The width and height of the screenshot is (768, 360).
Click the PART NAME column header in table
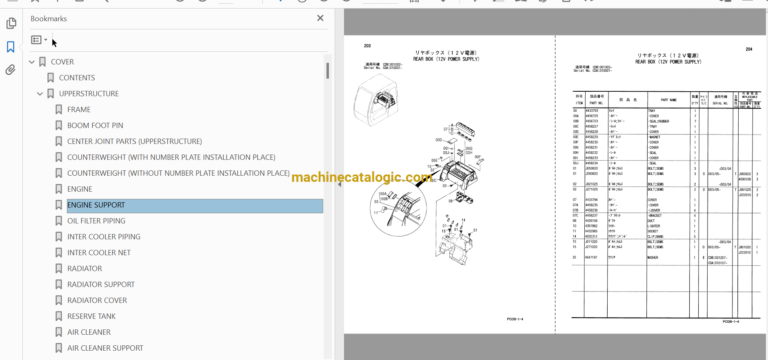point(668,99)
